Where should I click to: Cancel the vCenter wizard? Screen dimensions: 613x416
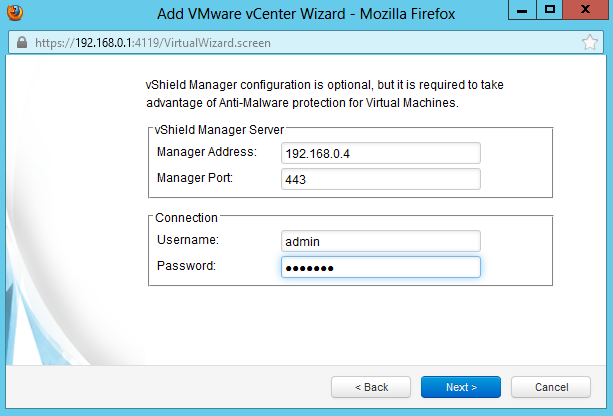tap(551, 387)
